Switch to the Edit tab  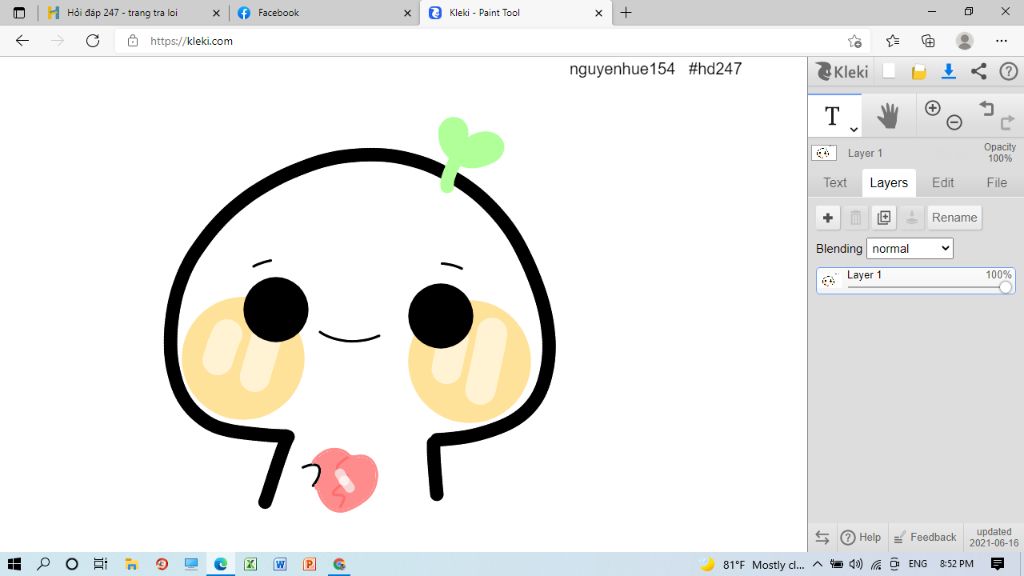[x=942, y=183]
